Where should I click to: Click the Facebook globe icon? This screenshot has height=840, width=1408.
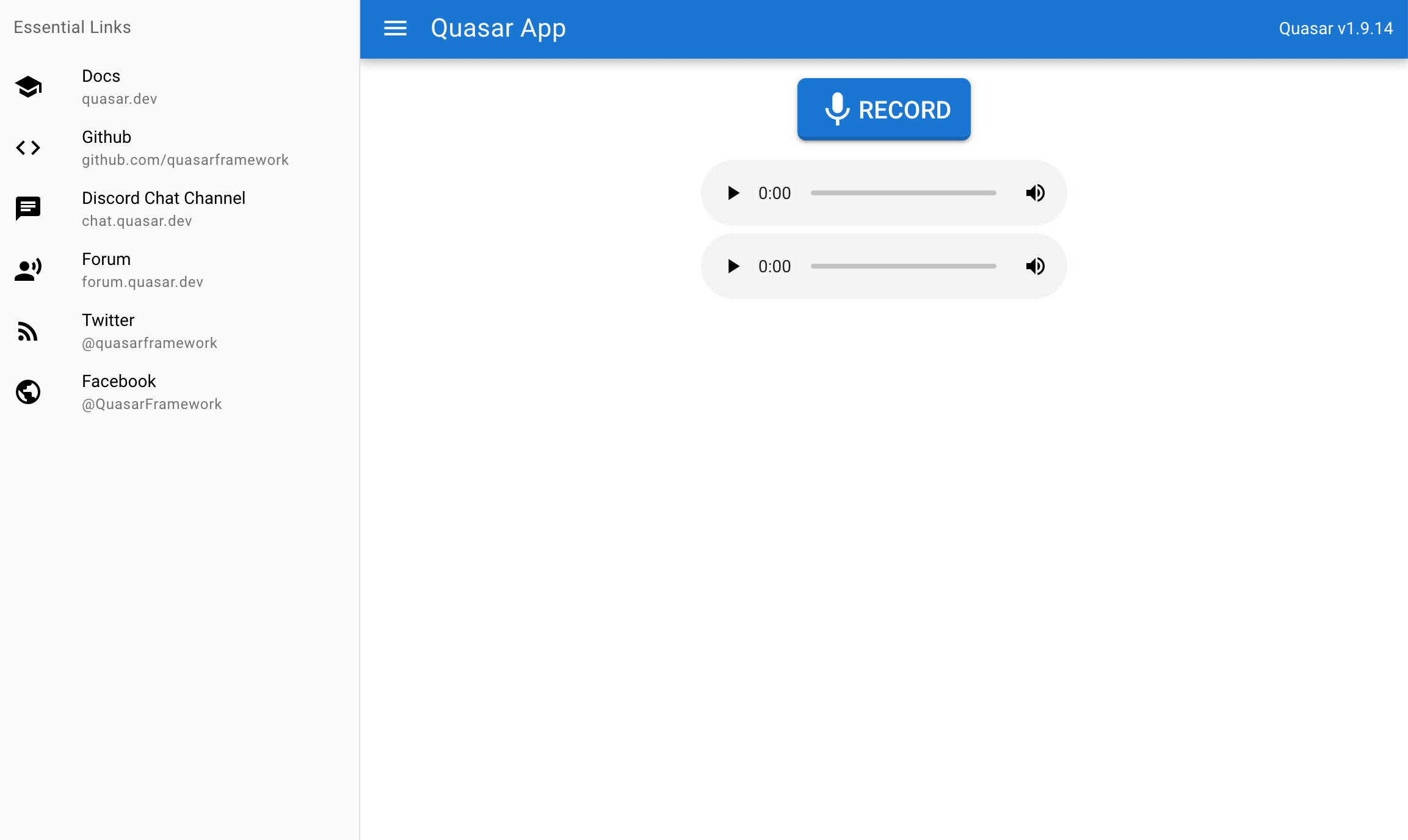28,392
